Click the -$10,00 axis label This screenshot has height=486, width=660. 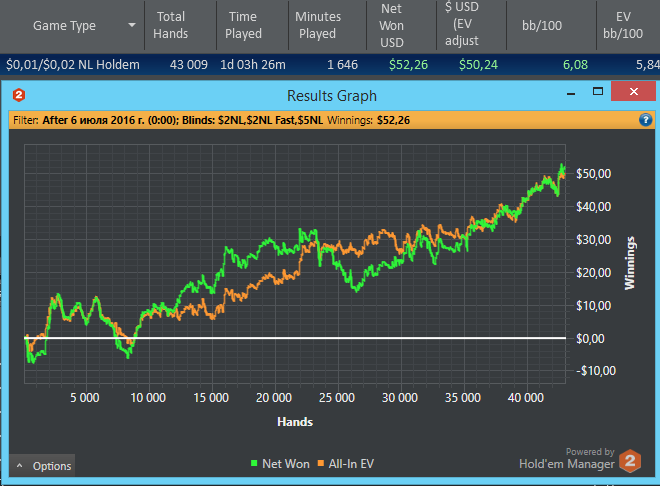[x=596, y=371]
